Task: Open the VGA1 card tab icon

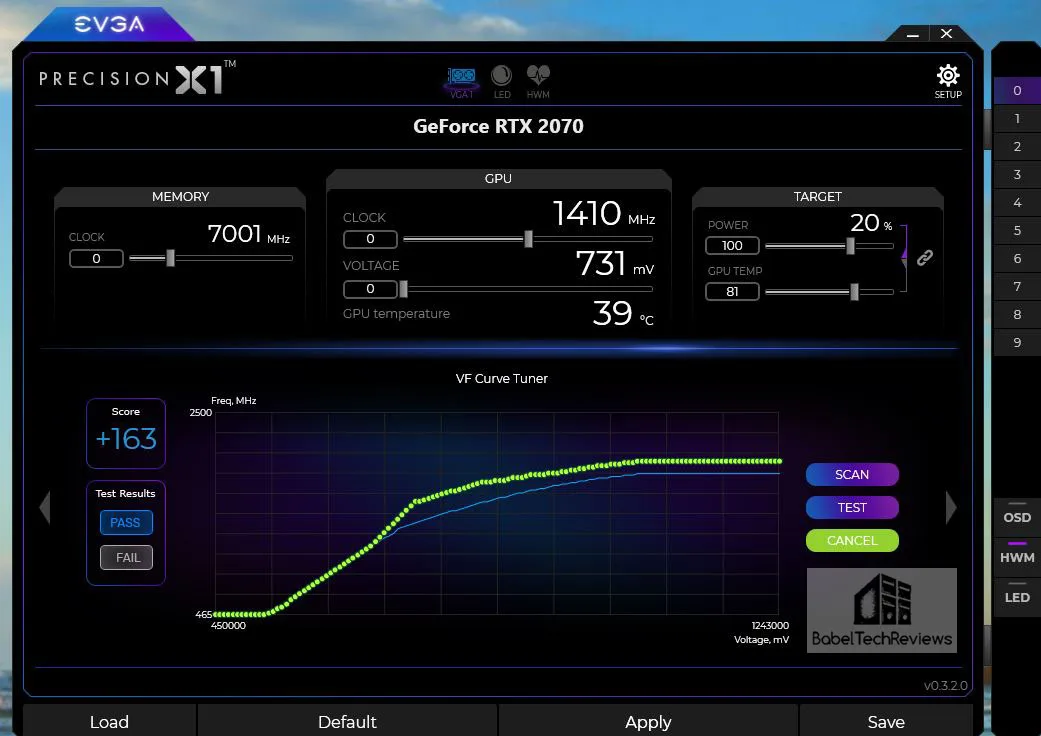Action: [461, 82]
